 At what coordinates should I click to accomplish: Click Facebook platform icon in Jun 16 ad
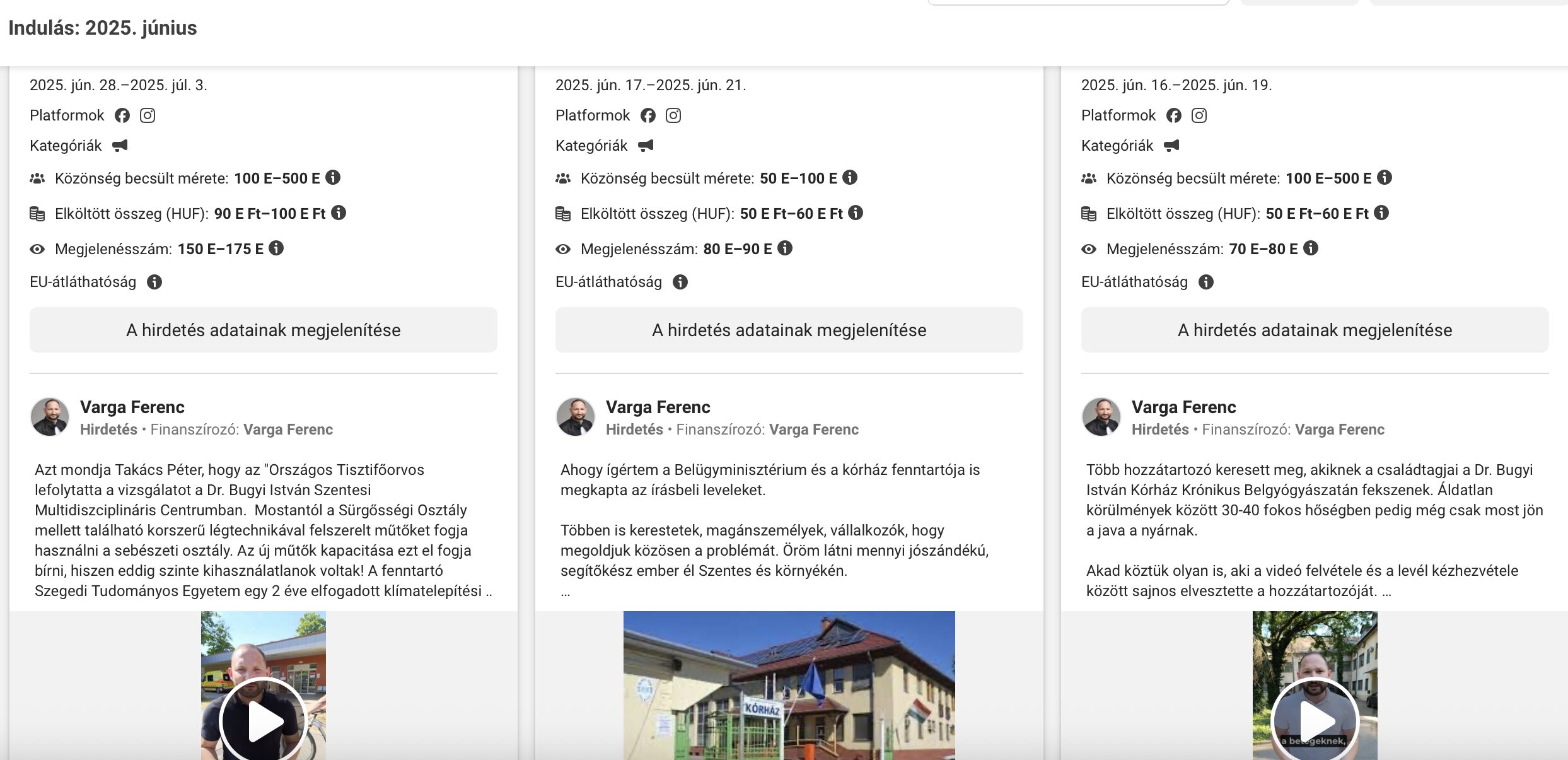point(1174,115)
